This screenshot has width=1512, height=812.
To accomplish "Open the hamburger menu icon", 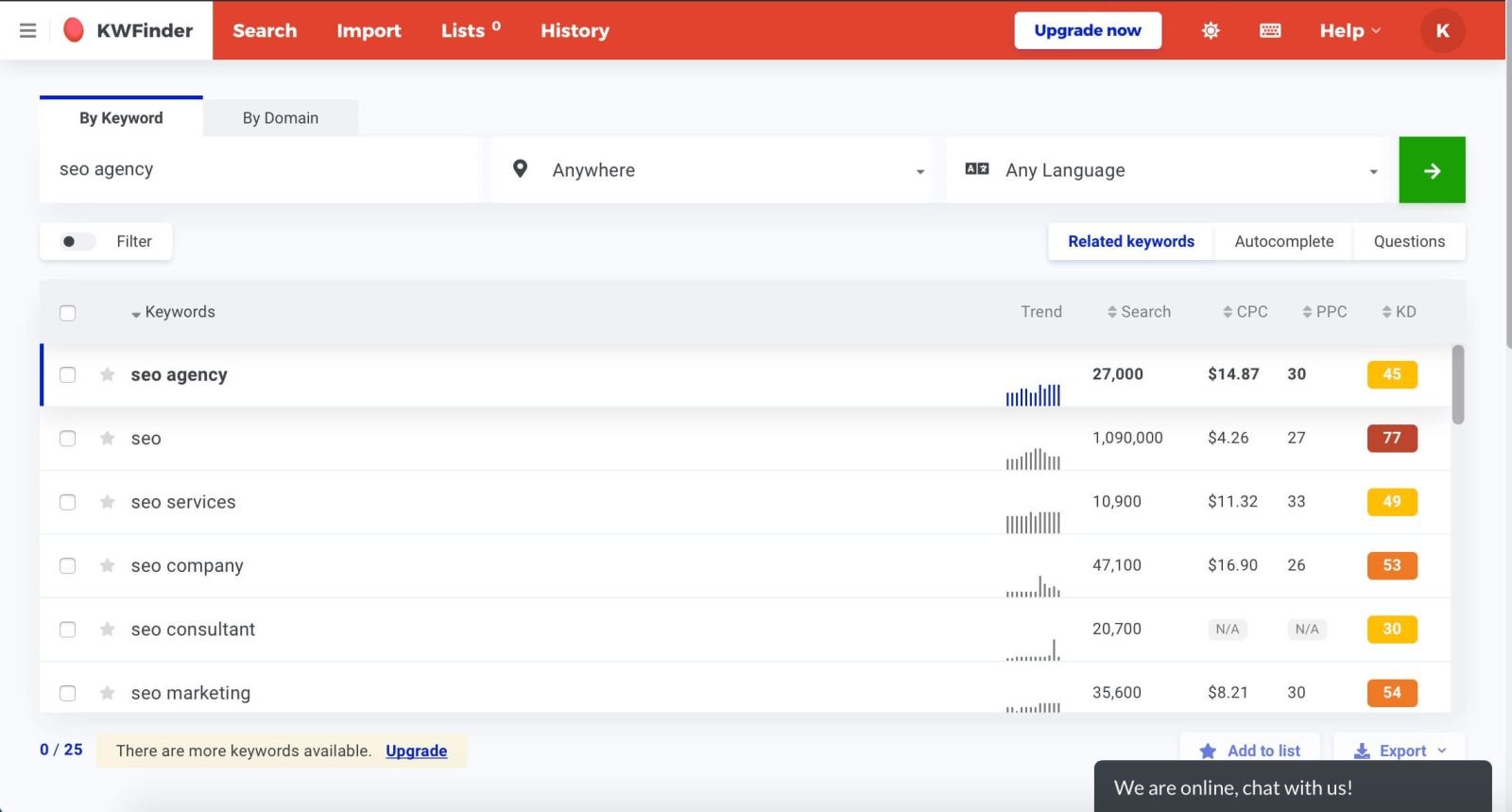I will tap(28, 30).
